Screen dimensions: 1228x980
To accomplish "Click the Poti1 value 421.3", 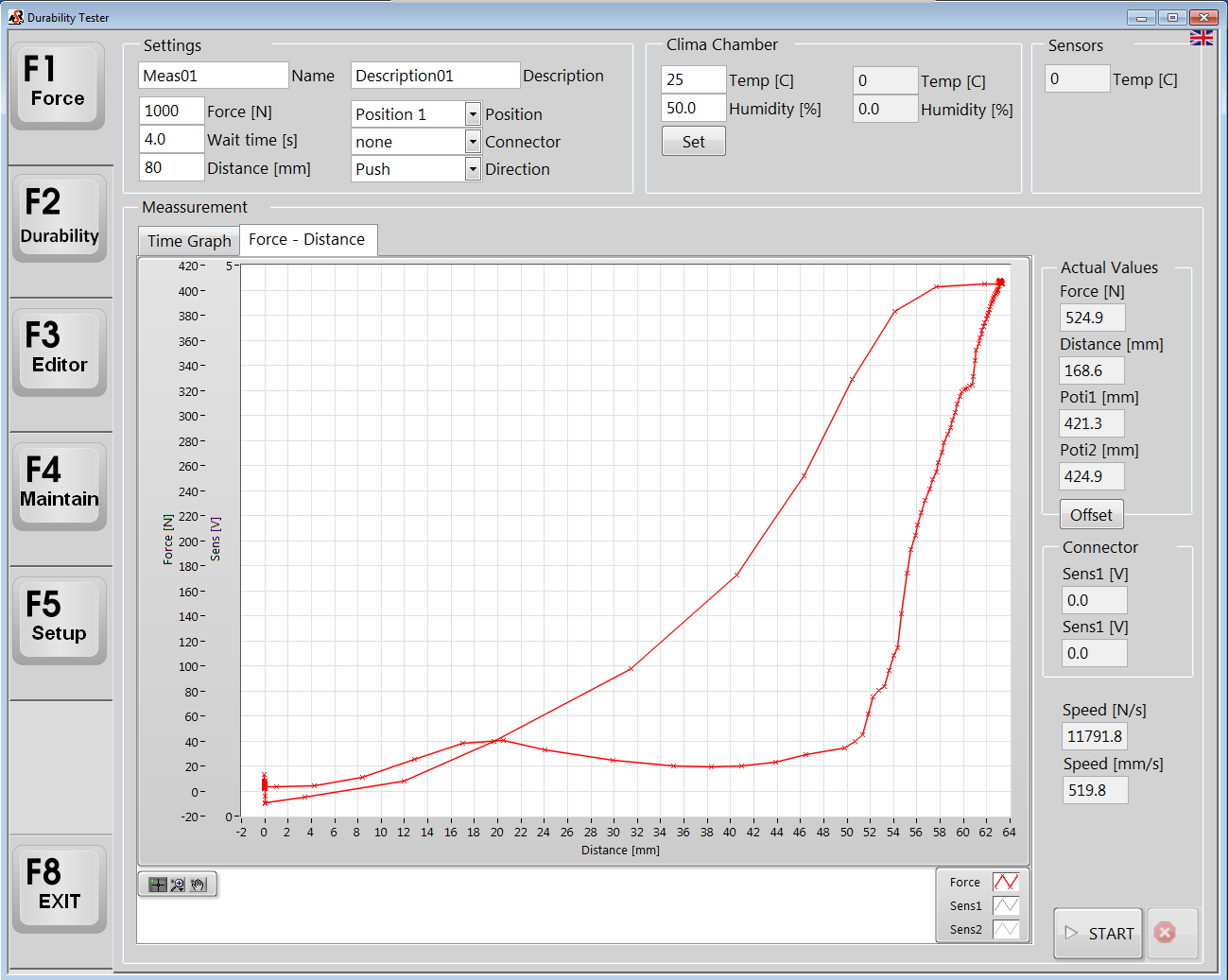I will click(x=1093, y=423).
